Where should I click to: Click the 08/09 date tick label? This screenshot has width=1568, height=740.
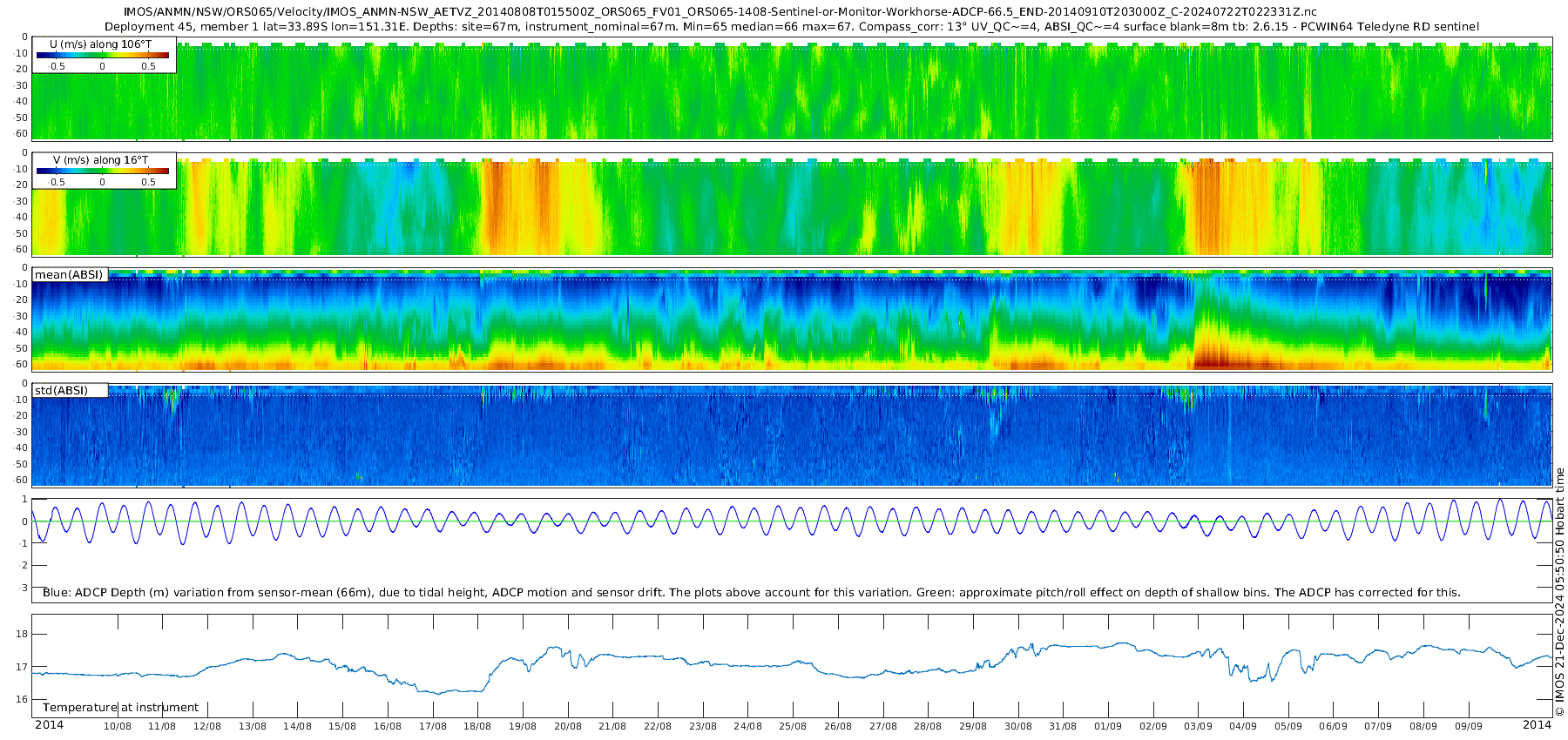[x=1423, y=726]
